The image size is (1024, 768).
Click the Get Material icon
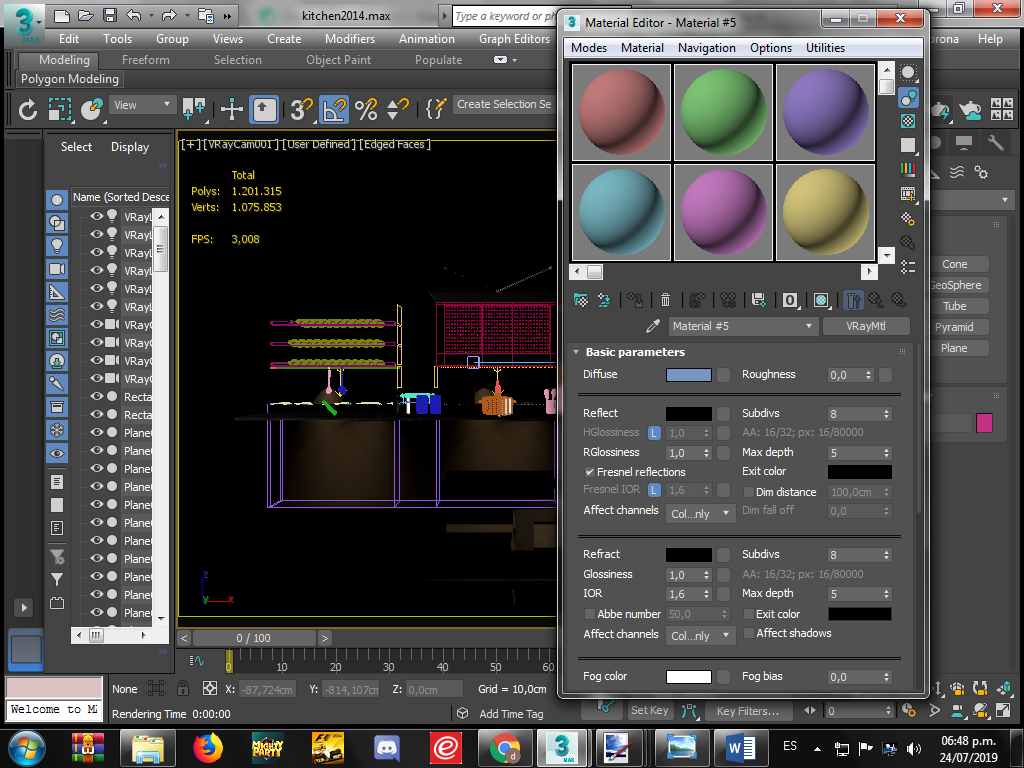(580, 299)
